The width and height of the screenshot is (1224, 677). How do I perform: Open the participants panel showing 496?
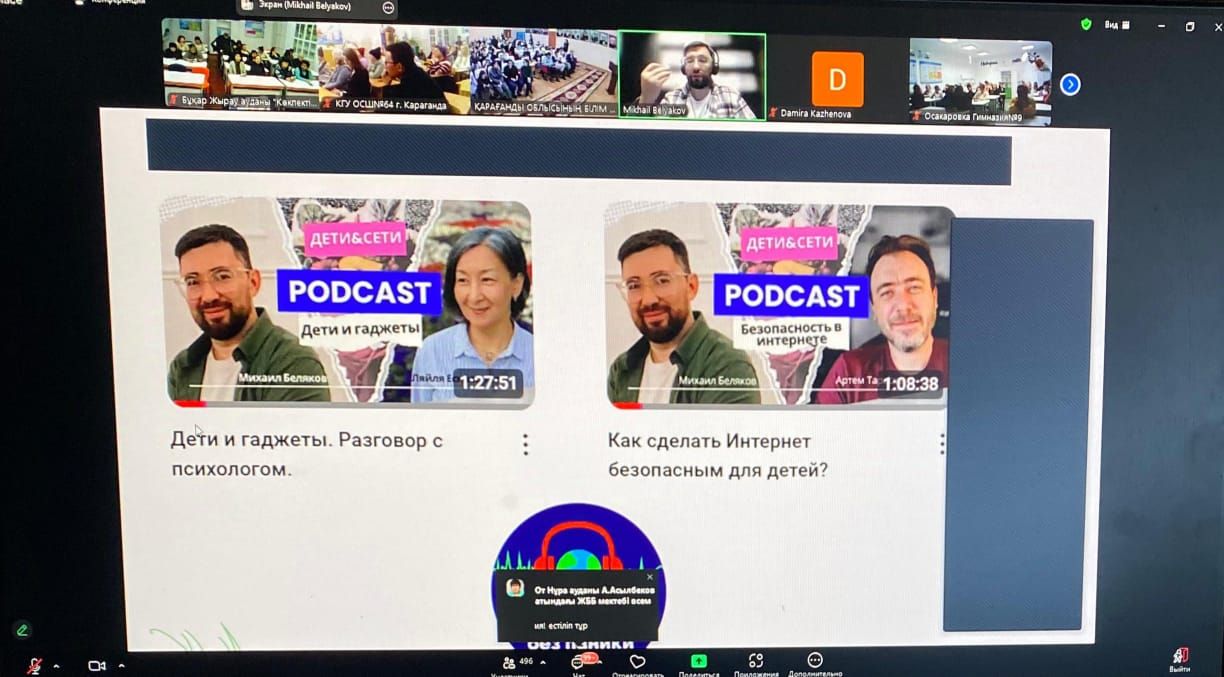click(x=518, y=662)
